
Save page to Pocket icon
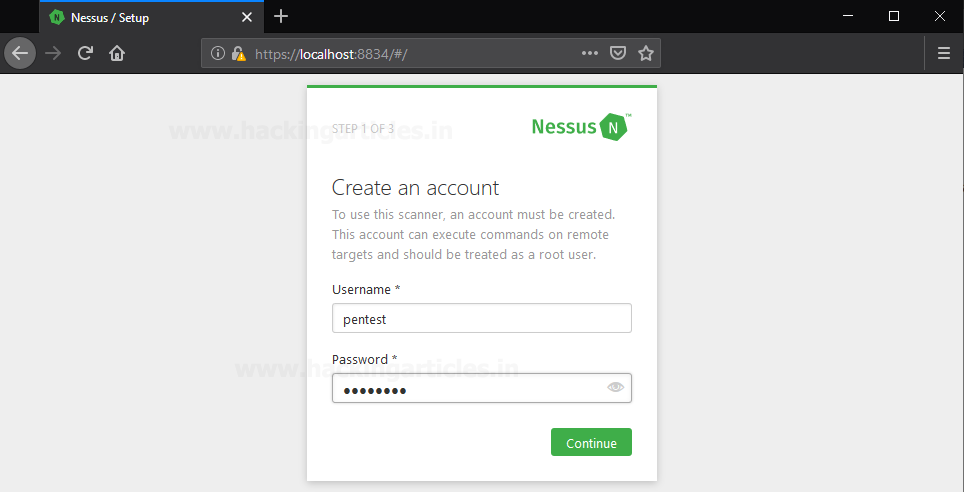click(x=618, y=54)
